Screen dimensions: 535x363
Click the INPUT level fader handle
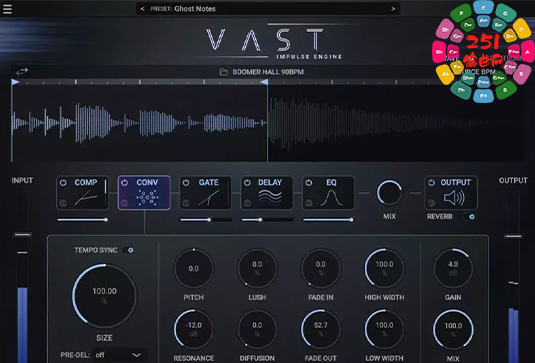pos(23,235)
